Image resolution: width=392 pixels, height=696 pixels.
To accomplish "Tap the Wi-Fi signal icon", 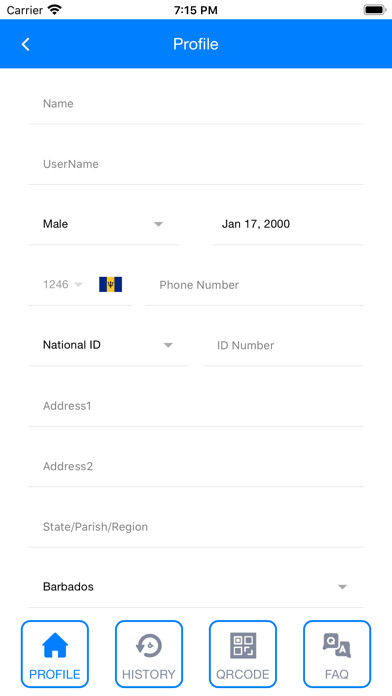I will point(55,10).
